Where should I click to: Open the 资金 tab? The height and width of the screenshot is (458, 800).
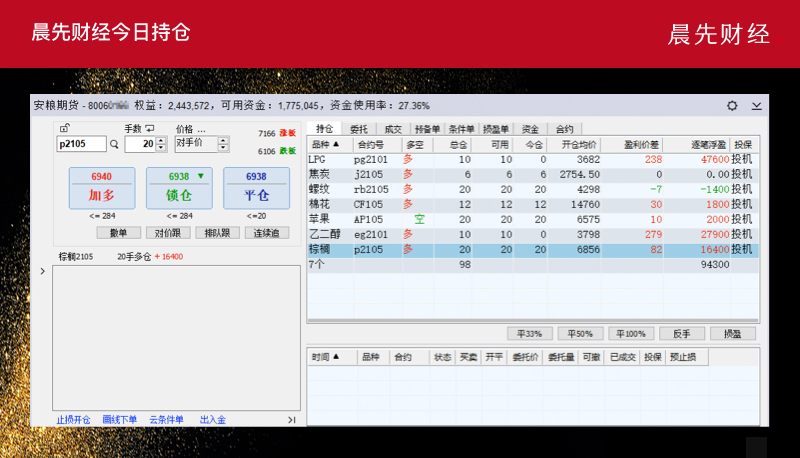pos(530,129)
